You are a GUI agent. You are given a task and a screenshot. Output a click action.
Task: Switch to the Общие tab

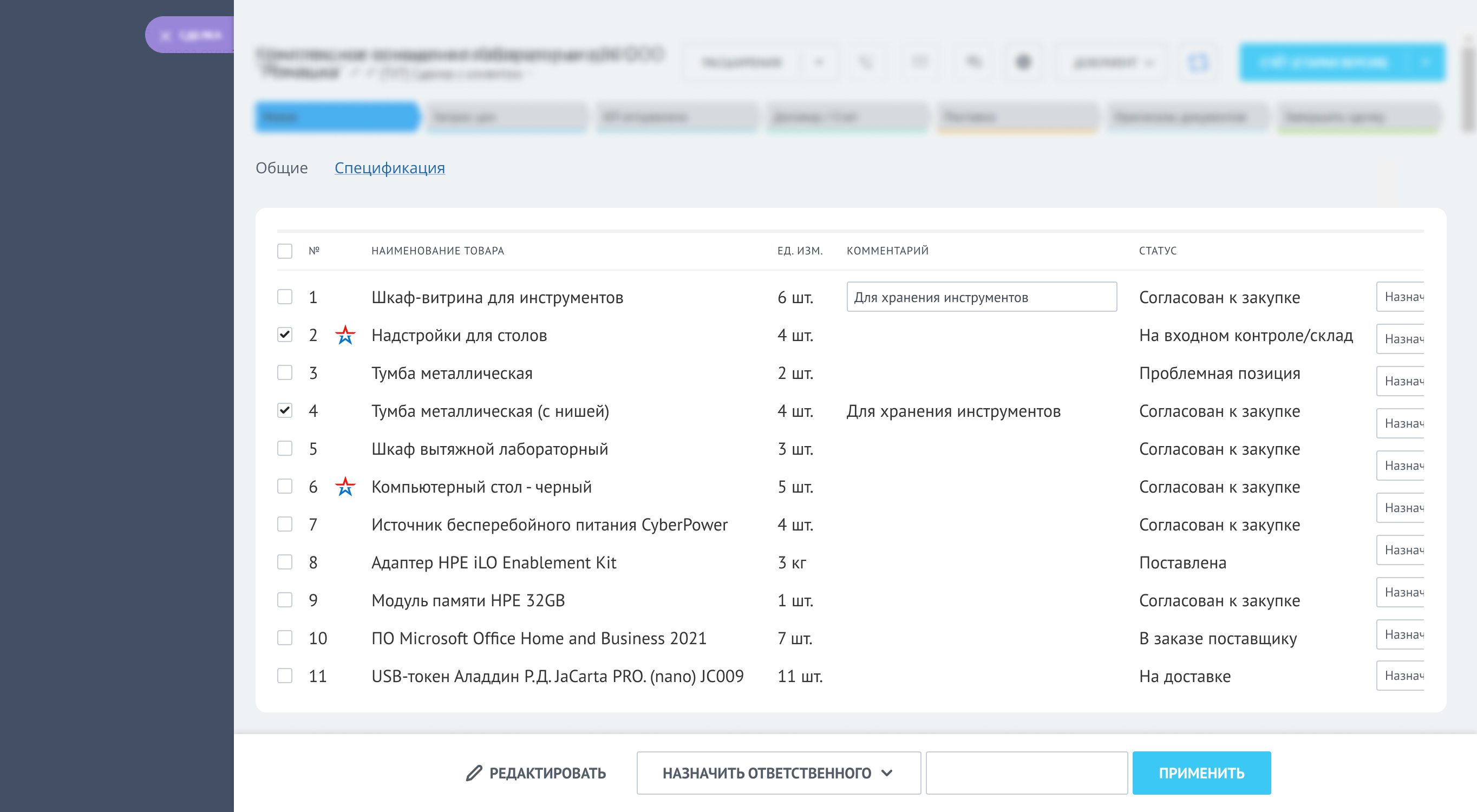click(x=282, y=168)
